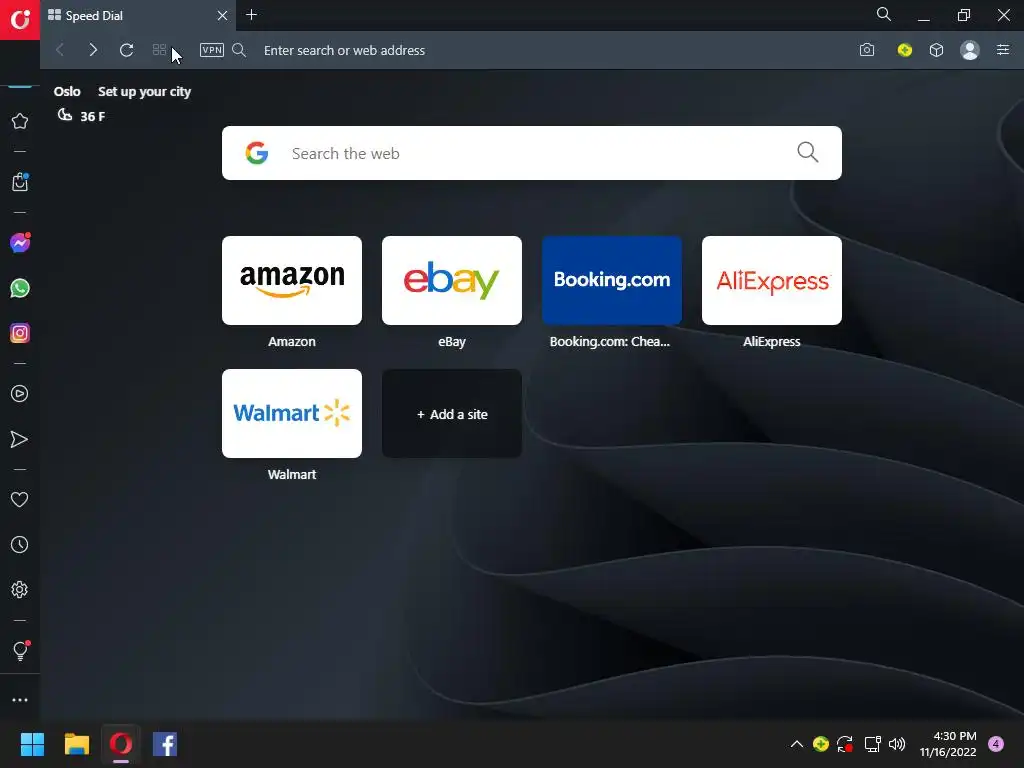This screenshot has height=768, width=1024.
Task: Click the address bar search magnifier
Action: pos(239,50)
